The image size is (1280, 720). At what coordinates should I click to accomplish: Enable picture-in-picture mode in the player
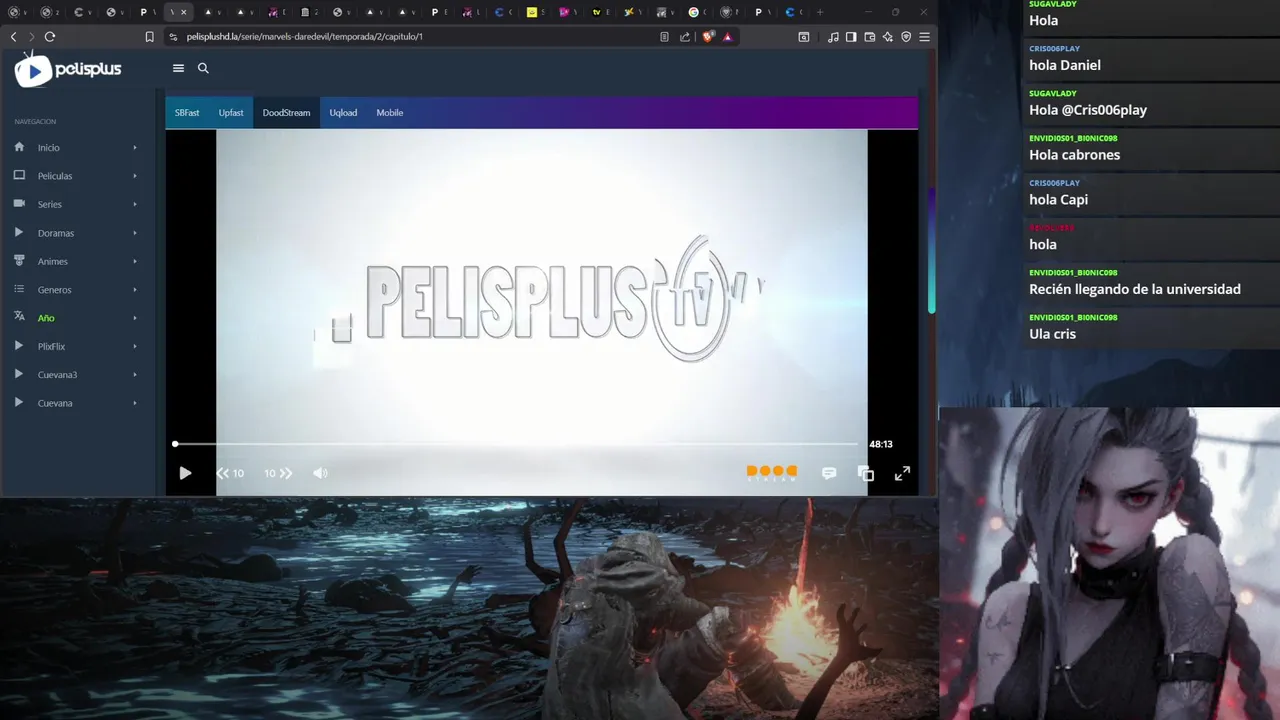click(866, 473)
